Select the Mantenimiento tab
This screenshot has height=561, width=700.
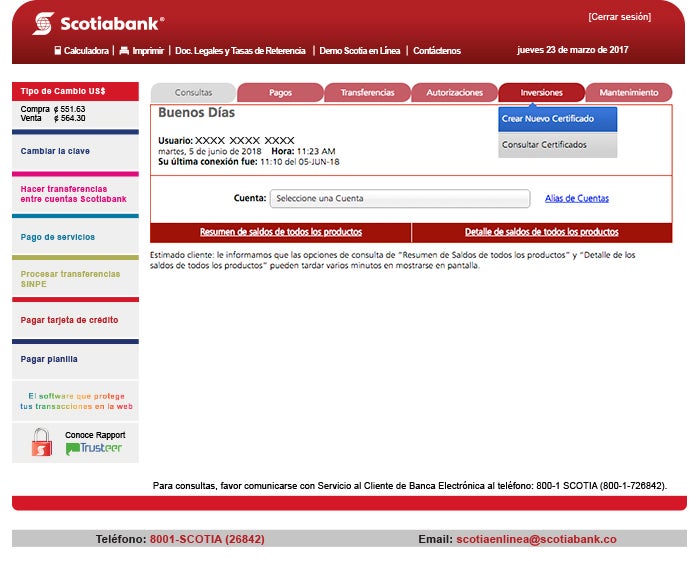tap(628, 93)
